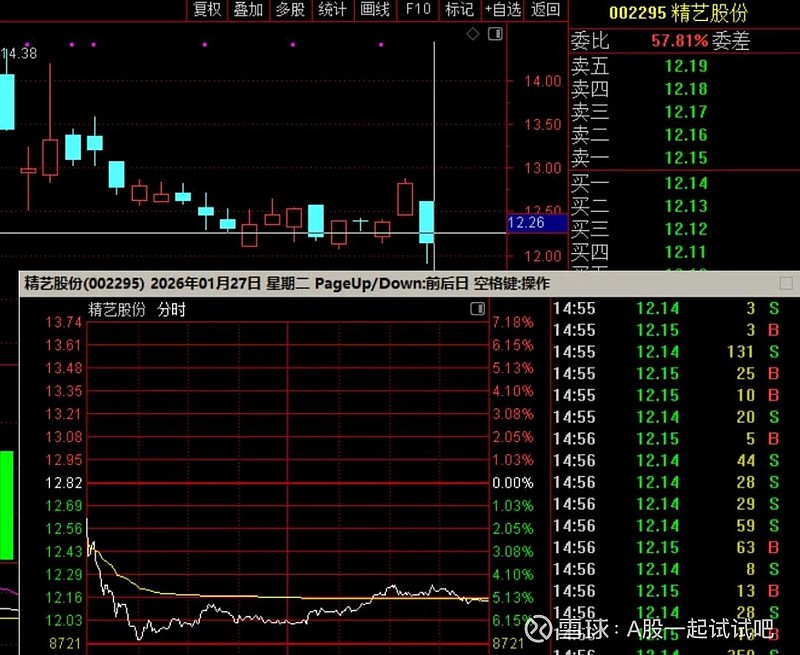Click the 14:56 trade row with 29 S
The width and height of the screenshot is (800, 655).
tap(666, 504)
